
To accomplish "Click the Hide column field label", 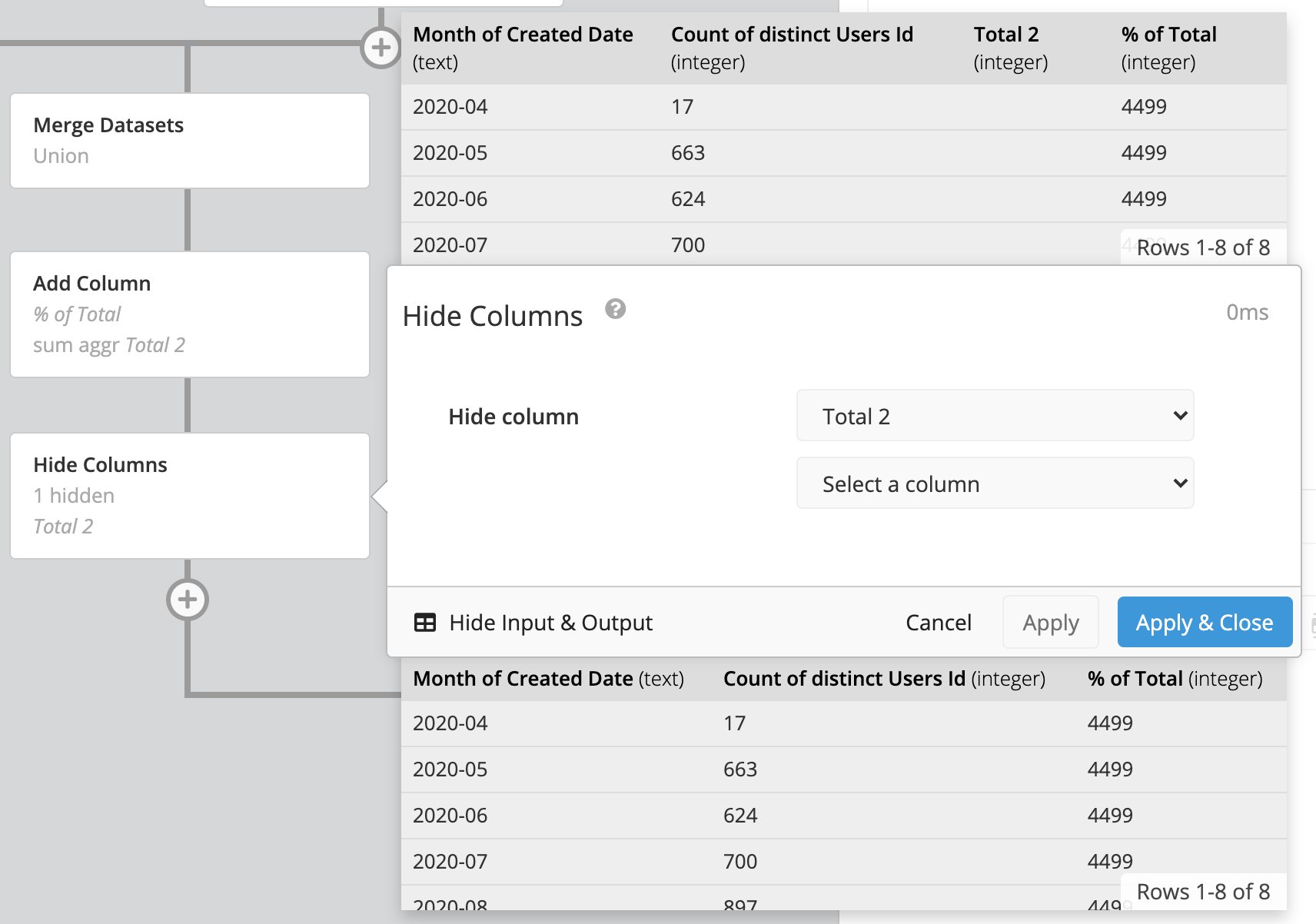I will pos(513,417).
